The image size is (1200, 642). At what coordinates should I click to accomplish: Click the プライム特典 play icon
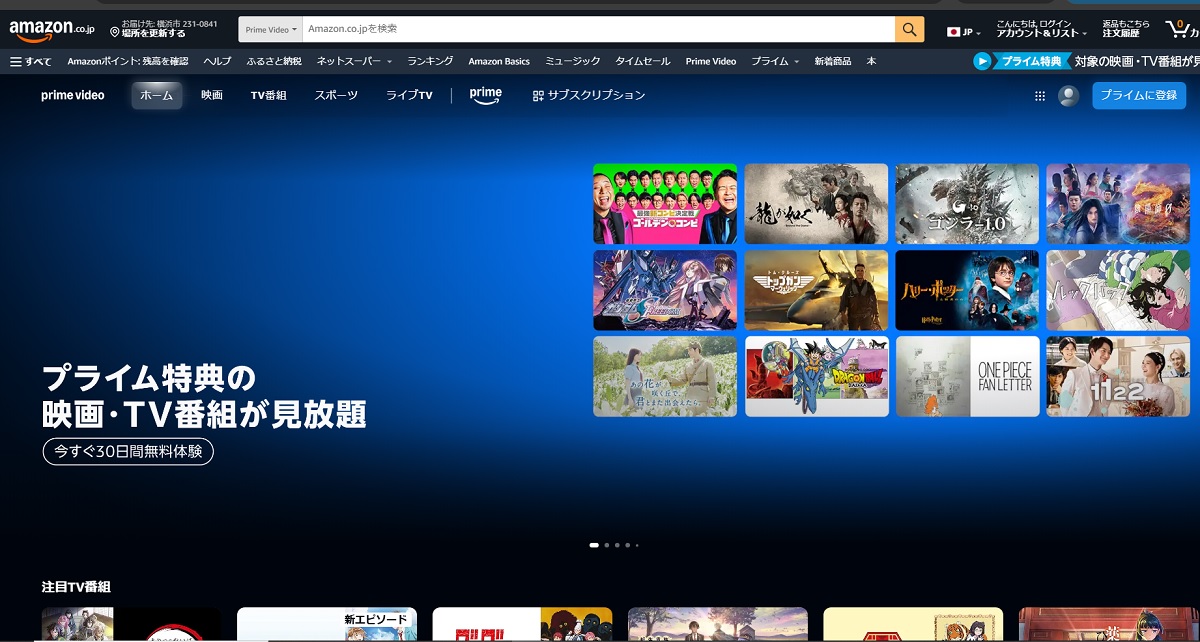(x=984, y=61)
